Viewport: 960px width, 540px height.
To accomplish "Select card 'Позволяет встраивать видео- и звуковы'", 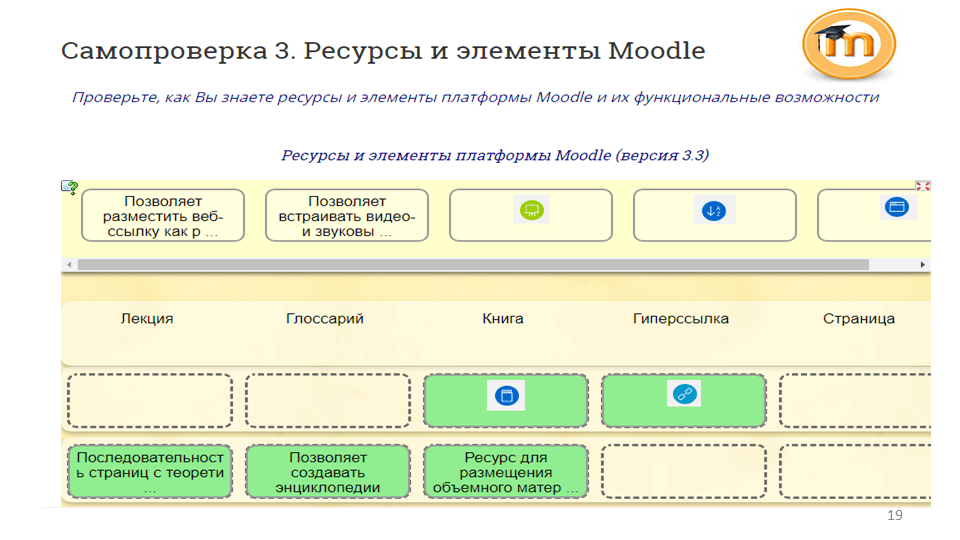I will click(x=347, y=216).
